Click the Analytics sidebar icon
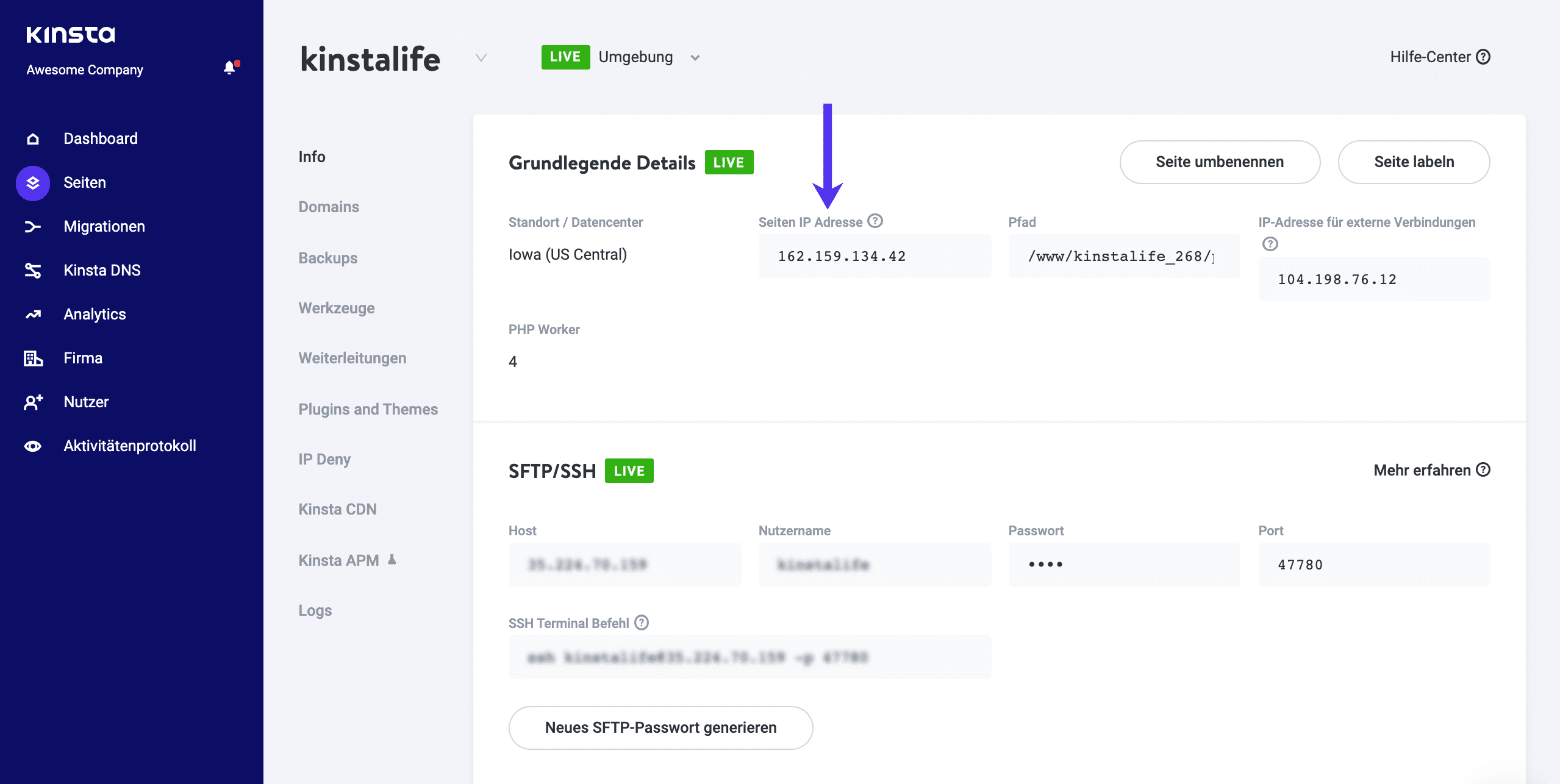The image size is (1560, 784). [x=31, y=314]
